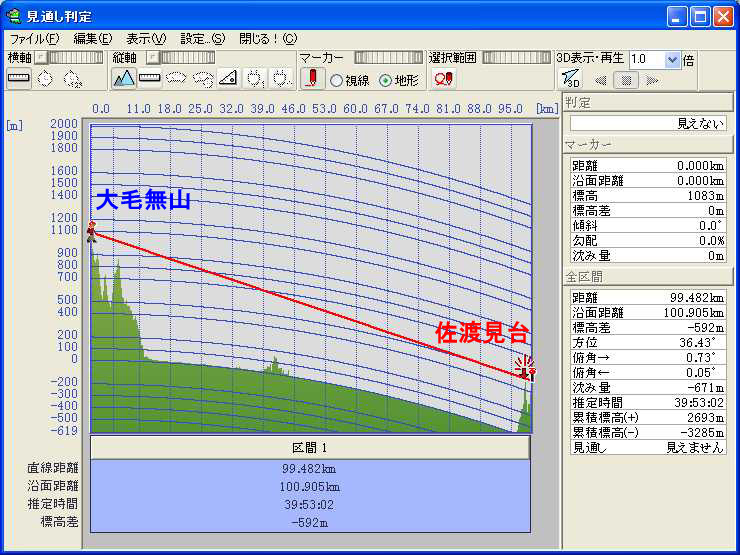Click the first dotted cloud-shaped icon
Screen dimensions: 740x555
point(176,78)
